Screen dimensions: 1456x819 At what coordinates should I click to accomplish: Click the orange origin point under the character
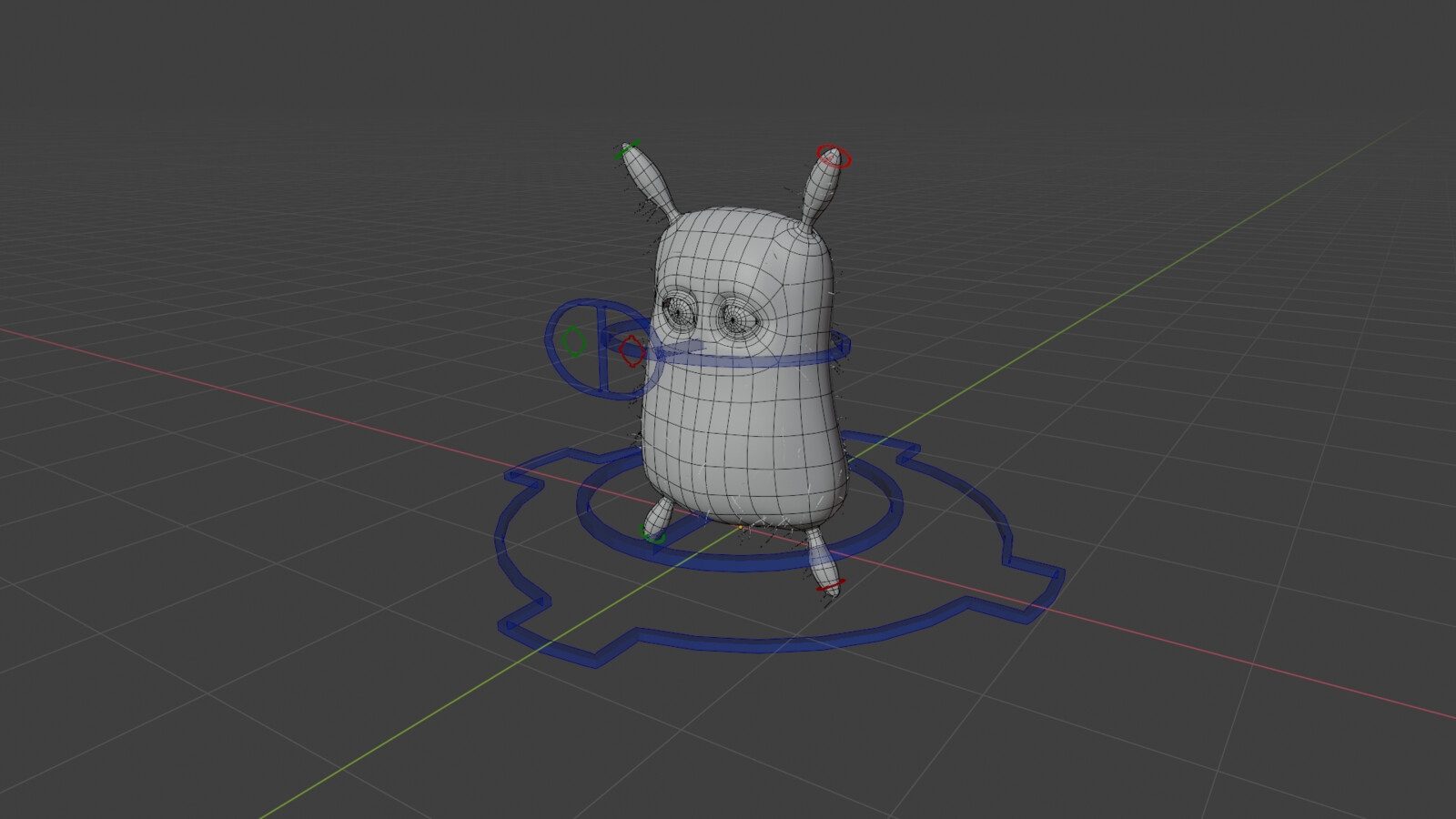pos(740,527)
